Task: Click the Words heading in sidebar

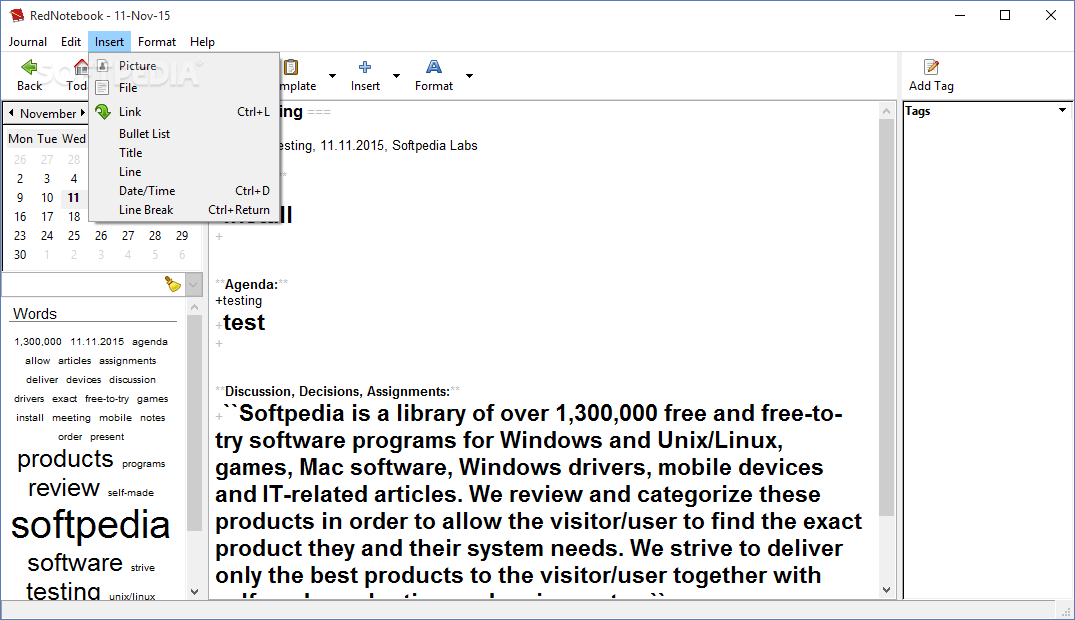Action: tap(35, 314)
